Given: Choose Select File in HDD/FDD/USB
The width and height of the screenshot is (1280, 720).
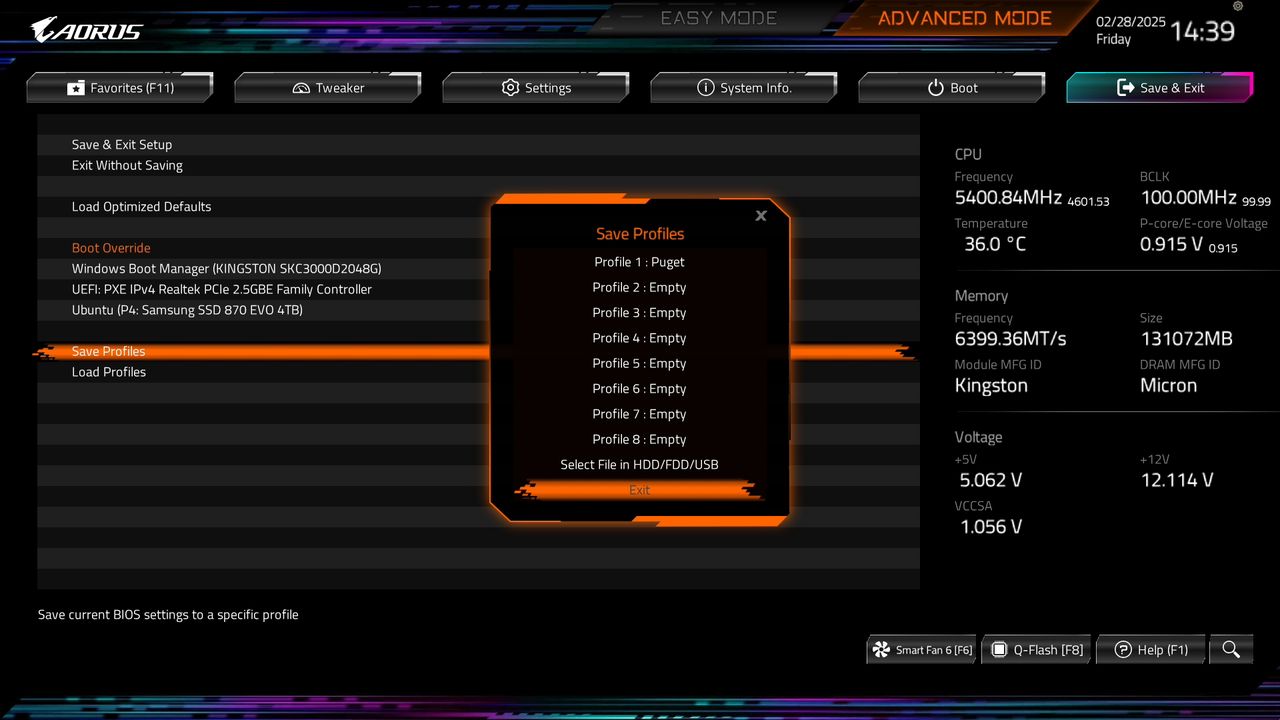Looking at the screenshot, I should (640, 465).
